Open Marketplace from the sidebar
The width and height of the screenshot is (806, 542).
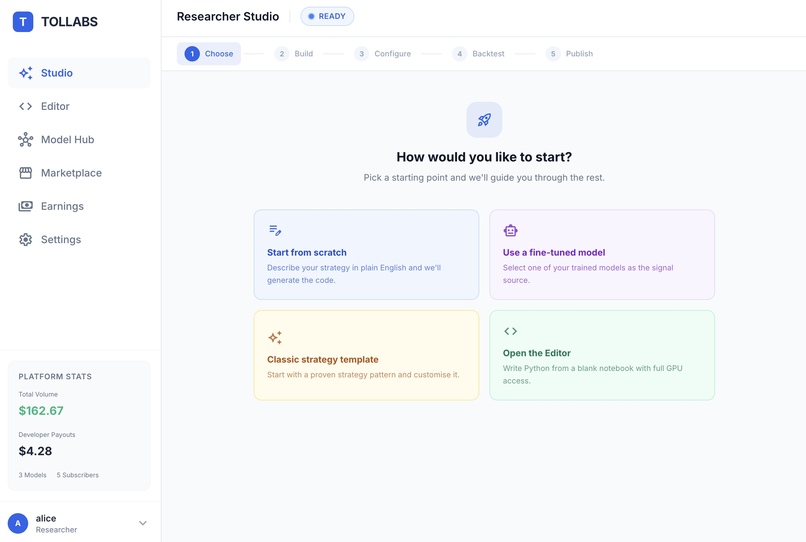coord(79,173)
